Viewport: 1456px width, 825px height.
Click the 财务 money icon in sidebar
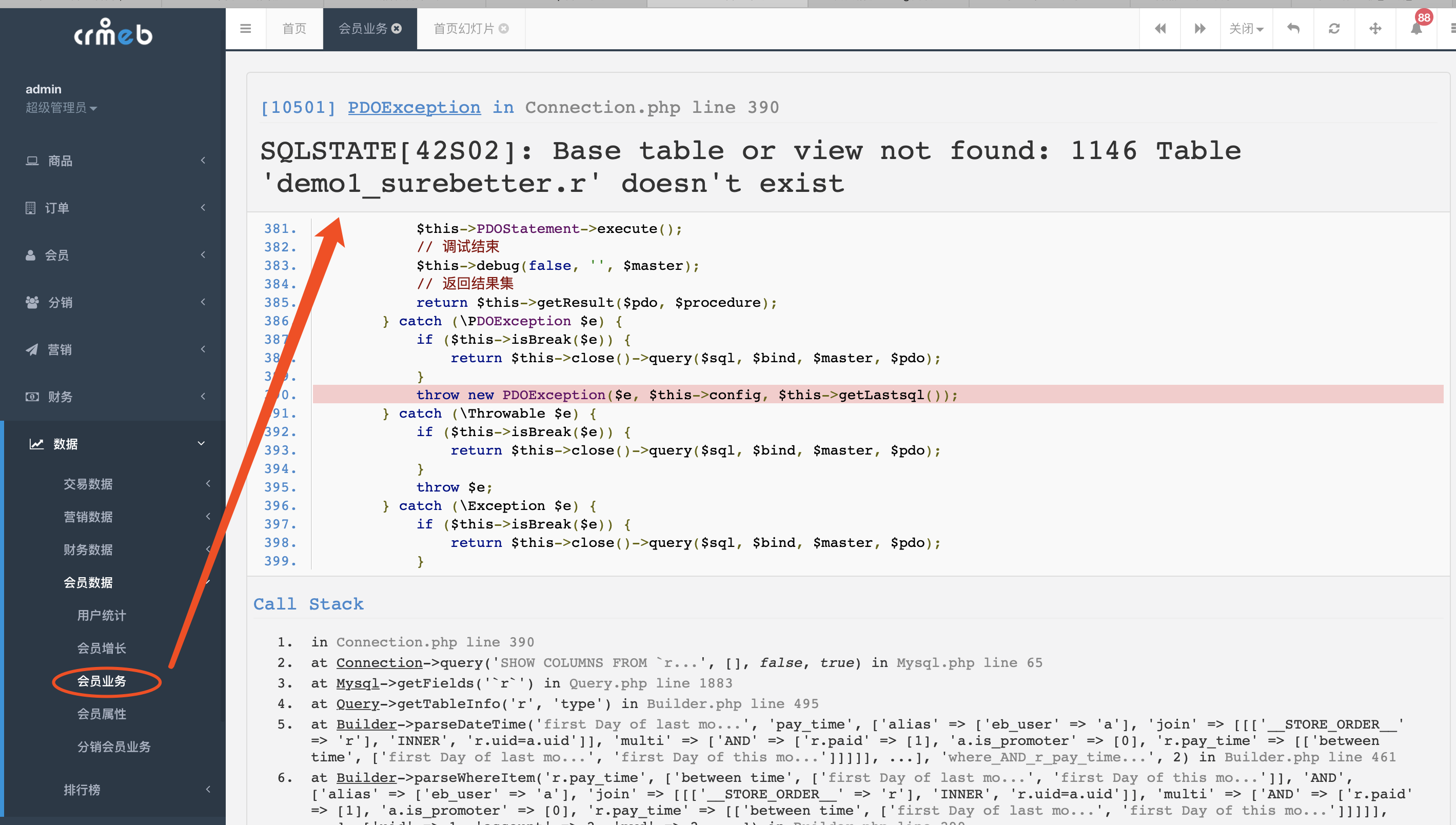[32, 397]
